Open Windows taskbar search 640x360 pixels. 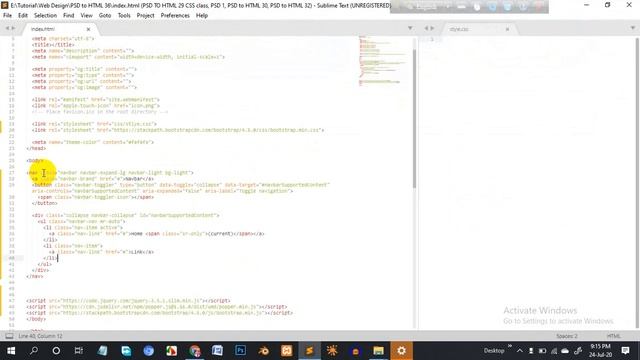point(34,351)
